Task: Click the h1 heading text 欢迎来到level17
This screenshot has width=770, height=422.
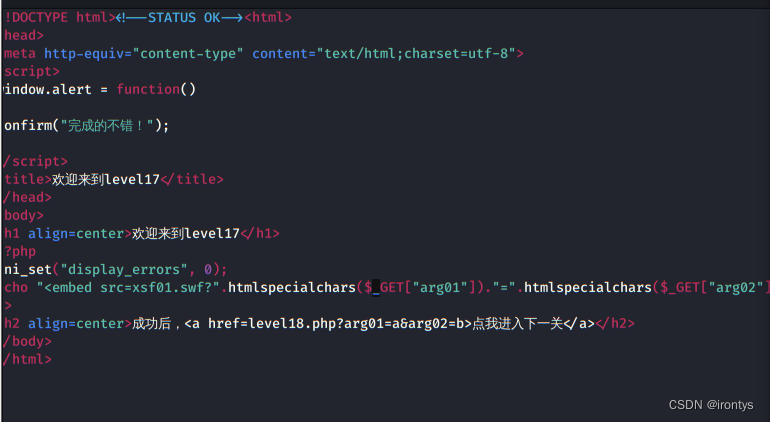Action: [186, 233]
